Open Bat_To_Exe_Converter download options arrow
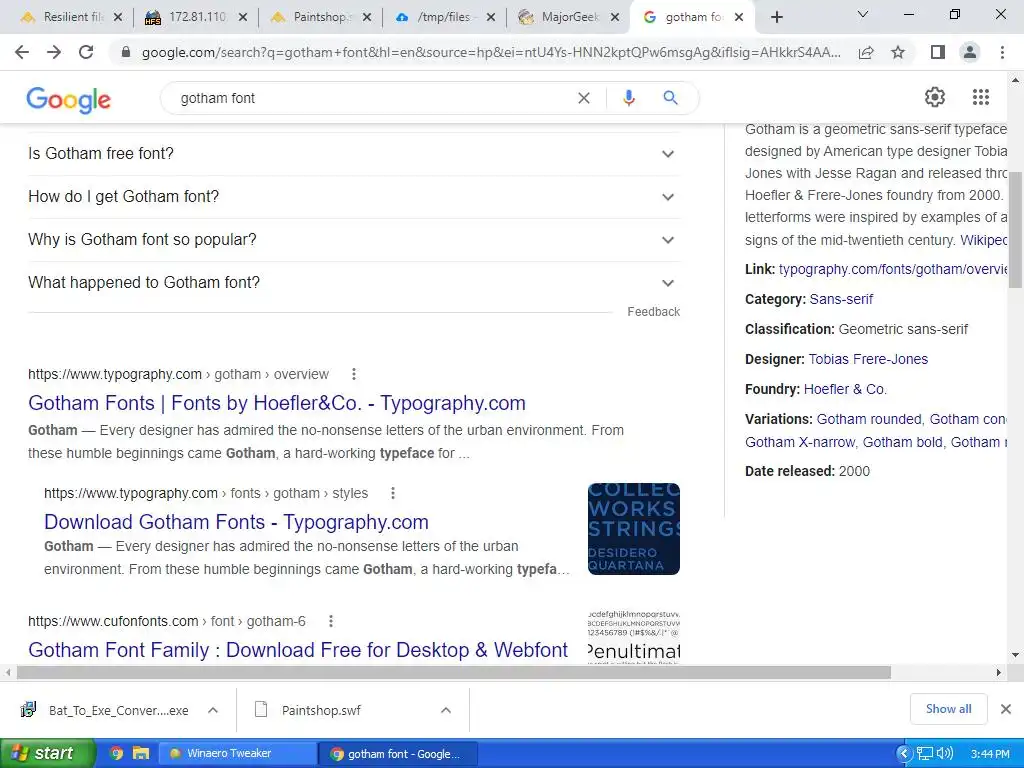The image size is (1024, 768). 213,710
